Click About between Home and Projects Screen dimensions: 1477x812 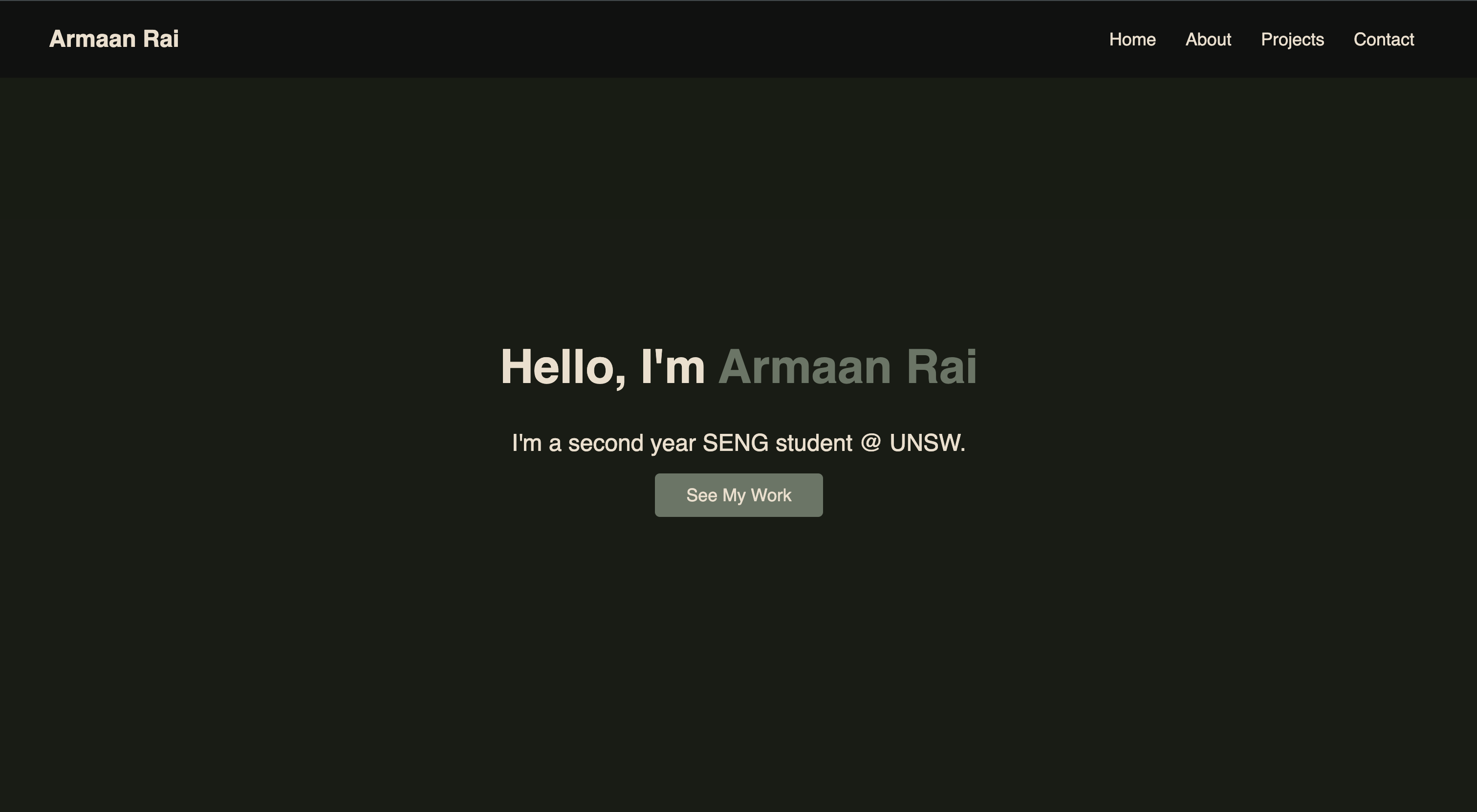coord(1208,39)
